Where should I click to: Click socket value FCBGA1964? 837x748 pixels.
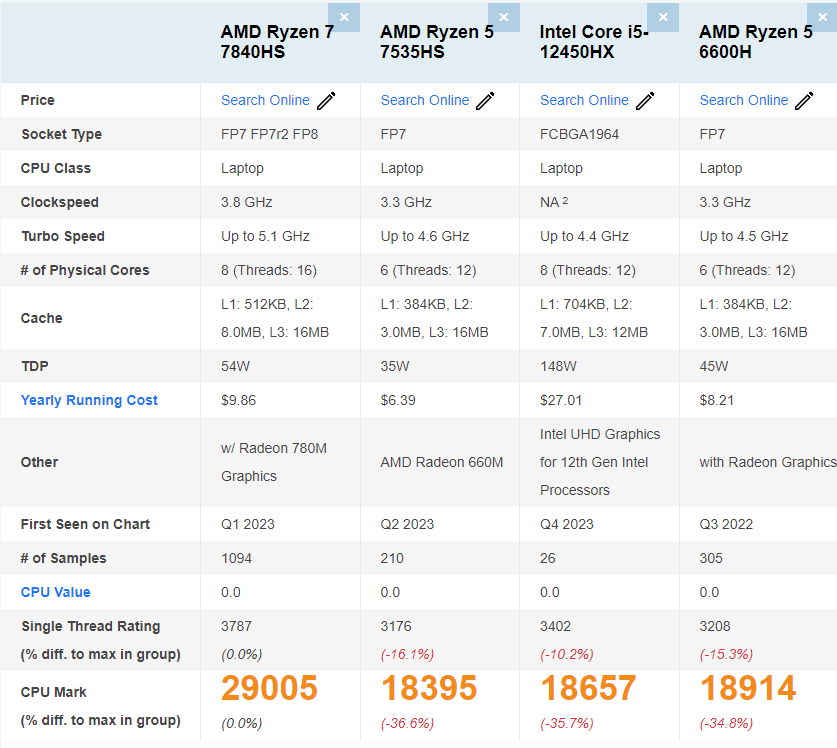click(x=579, y=135)
